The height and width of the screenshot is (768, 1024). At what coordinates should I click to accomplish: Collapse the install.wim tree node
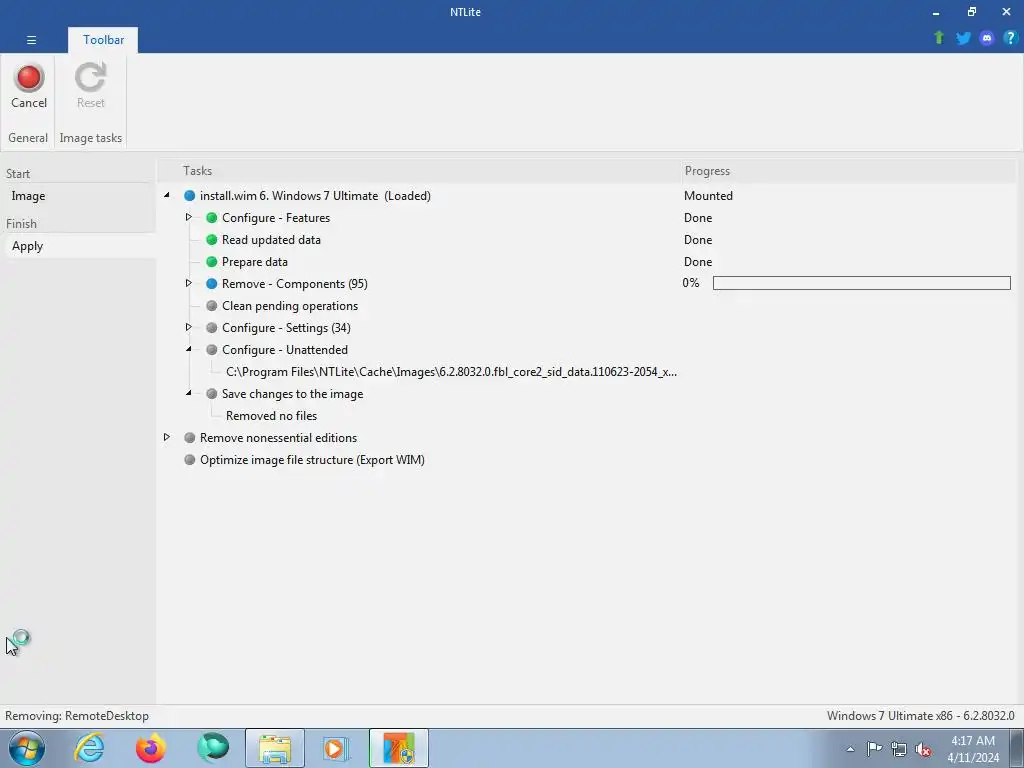tap(167, 195)
